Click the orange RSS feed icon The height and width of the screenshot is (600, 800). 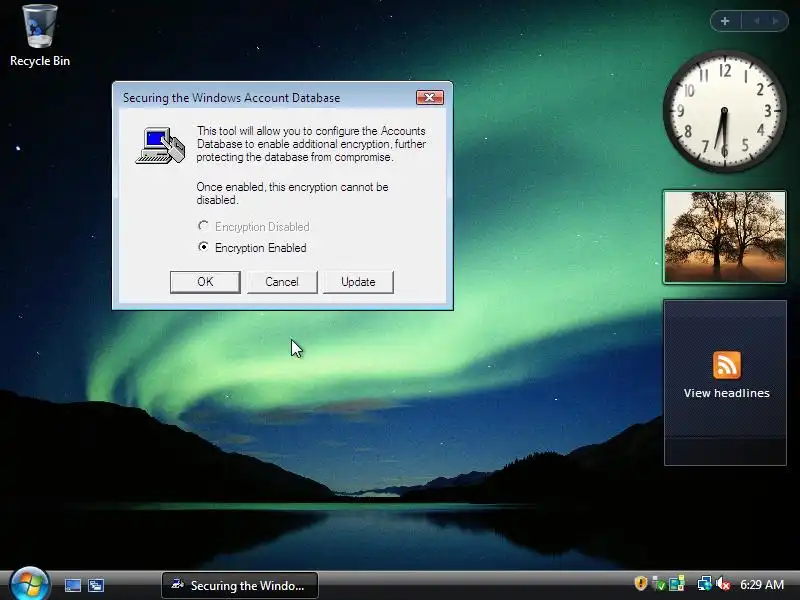pyautogui.click(x=727, y=365)
